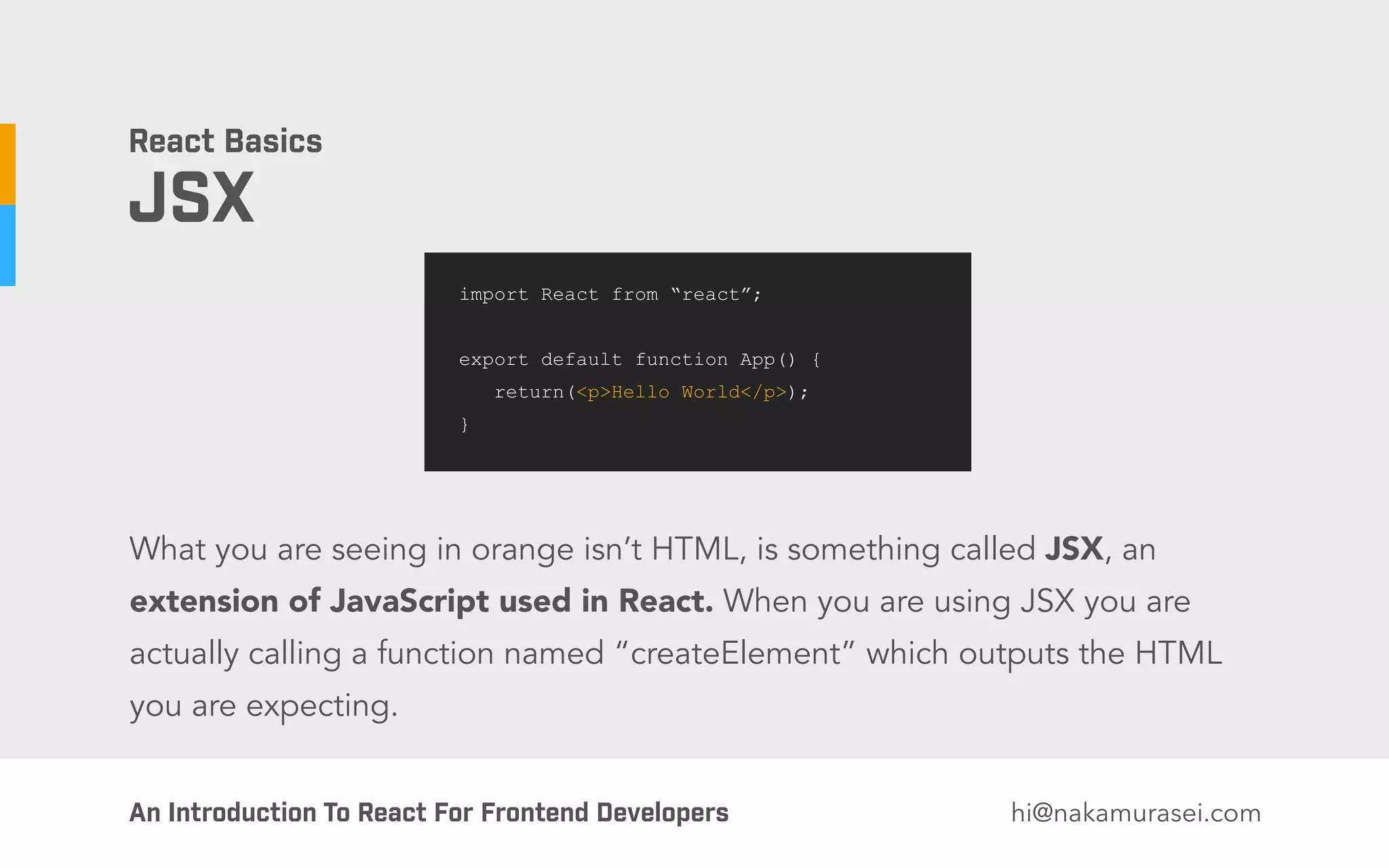Click the "which outputs the HTML" phrase
1389x868 pixels.
[1044, 653]
